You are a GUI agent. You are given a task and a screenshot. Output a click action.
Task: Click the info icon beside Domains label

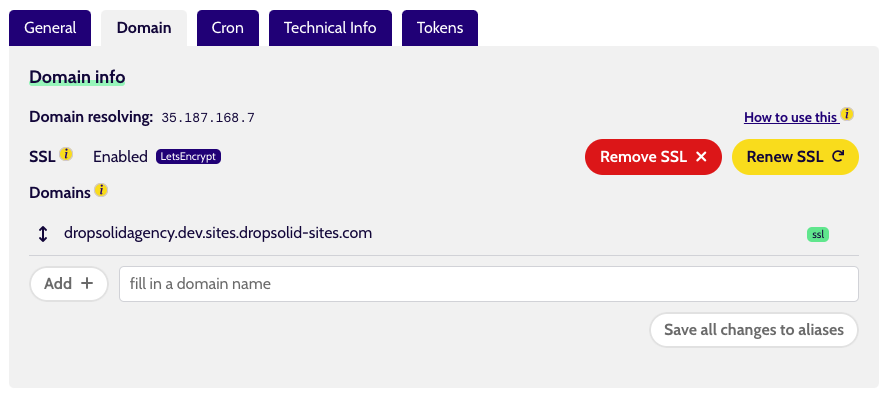(x=101, y=190)
